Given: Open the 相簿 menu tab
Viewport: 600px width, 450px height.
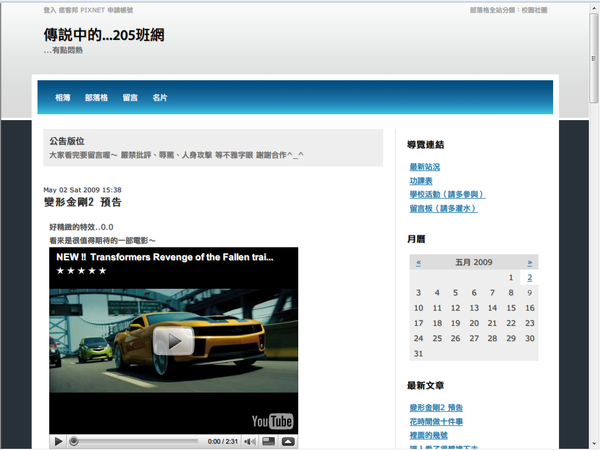Looking at the screenshot, I should click(x=62, y=98).
